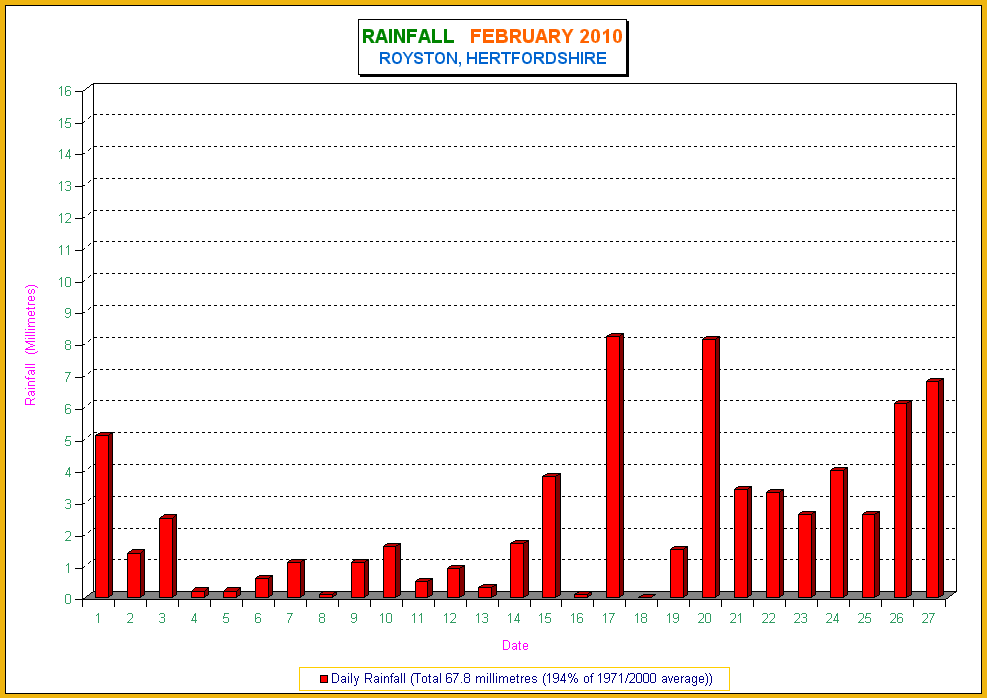Select the orange FEBRUARY 2010 title text
The width and height of the screenshot is (987, 698).
click(x=546, y=37)
